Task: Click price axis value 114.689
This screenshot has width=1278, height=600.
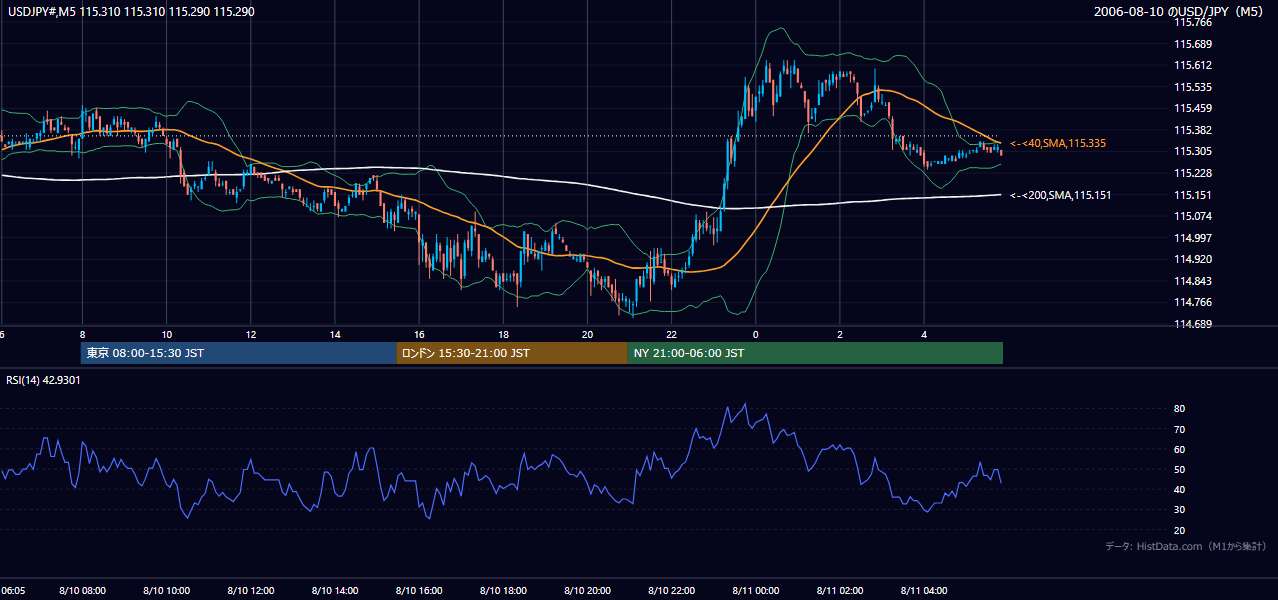Action: (1193, 324)
